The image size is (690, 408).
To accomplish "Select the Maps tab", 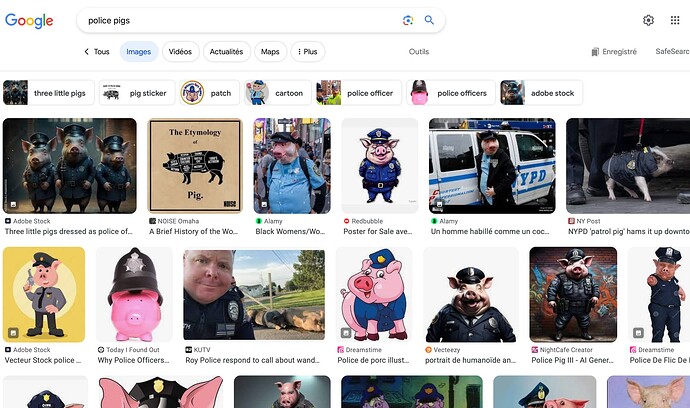I will coord(270,51).
